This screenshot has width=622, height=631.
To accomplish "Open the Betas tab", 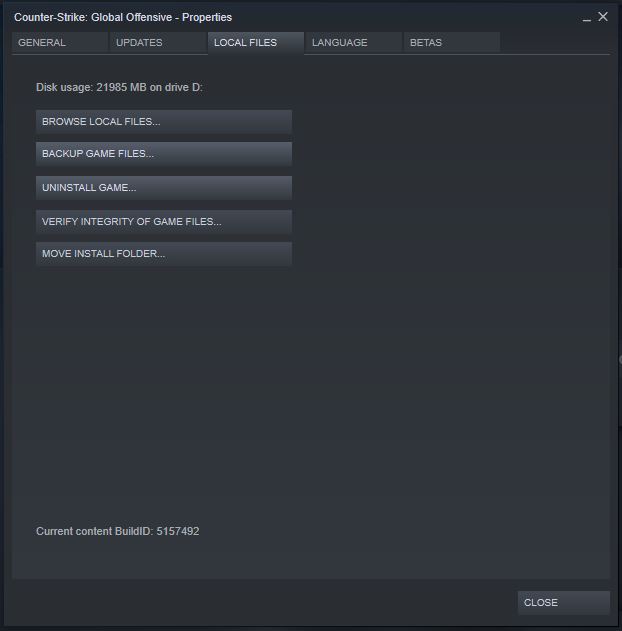I will pyautogui.click(x=452, y=43).
